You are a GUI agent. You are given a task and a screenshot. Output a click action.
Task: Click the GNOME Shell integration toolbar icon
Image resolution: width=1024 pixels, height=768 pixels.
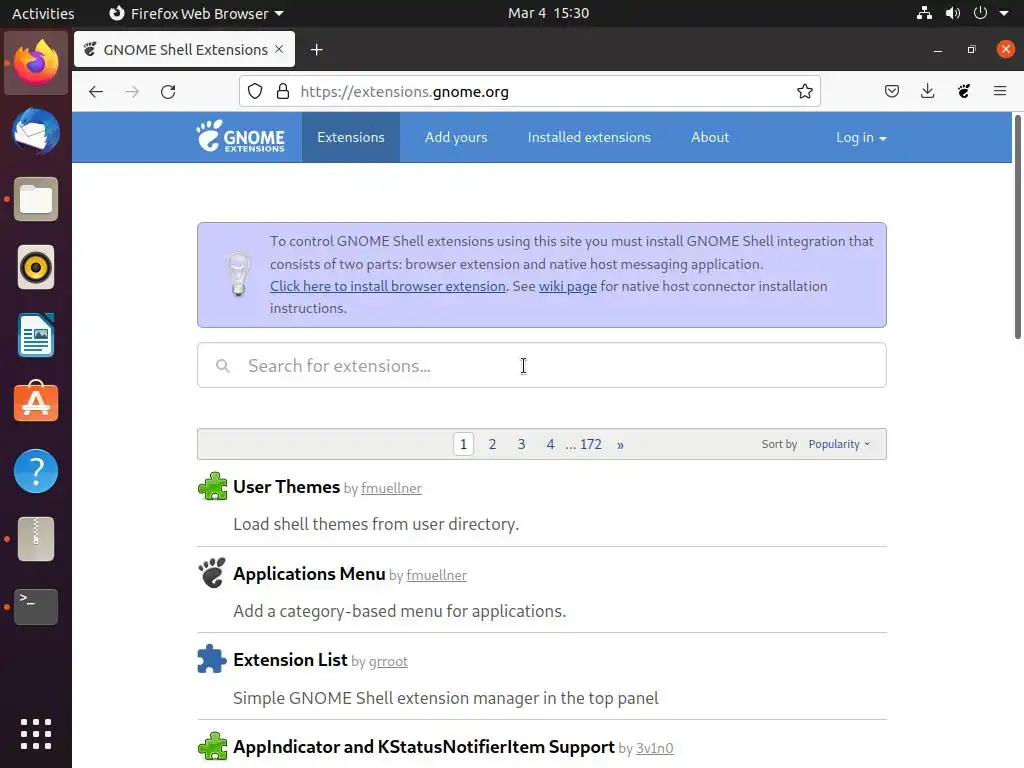coord(964,91)
